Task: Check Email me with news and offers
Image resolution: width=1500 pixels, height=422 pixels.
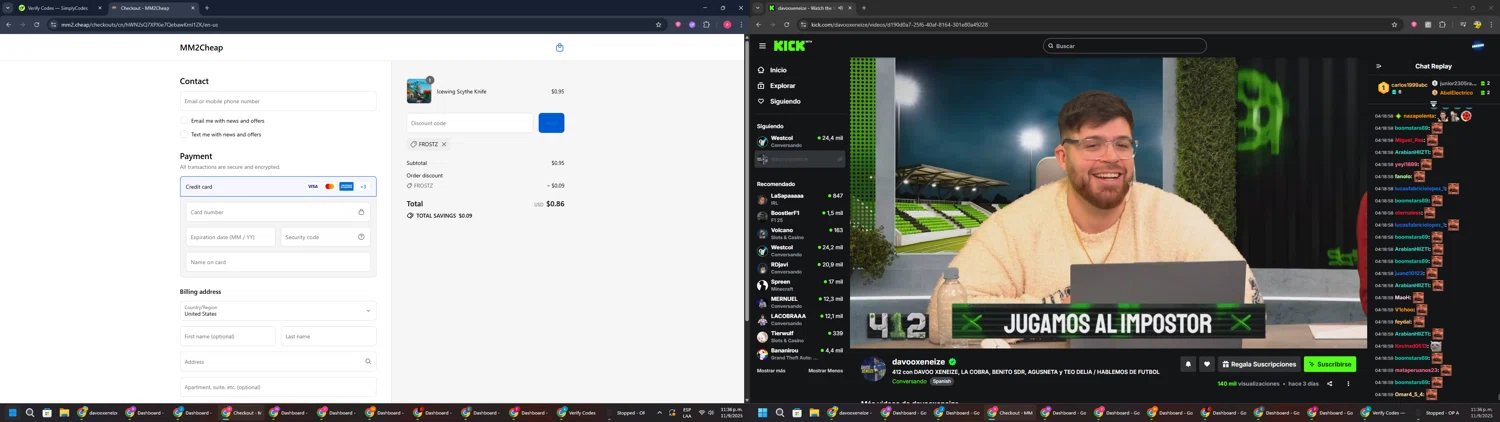Action: pos(185,121)
